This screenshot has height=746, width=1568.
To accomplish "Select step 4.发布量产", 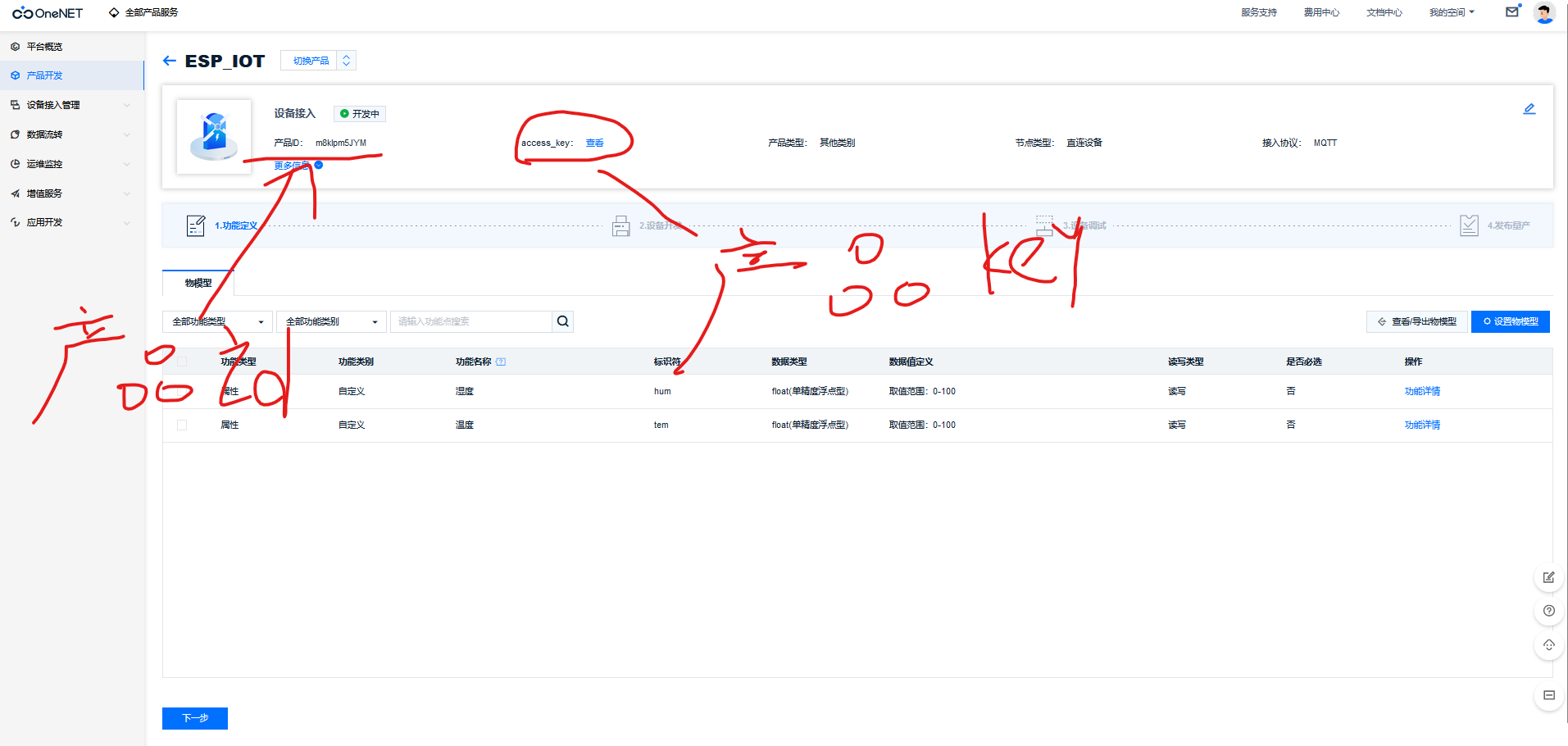I will coord(1509,225).
